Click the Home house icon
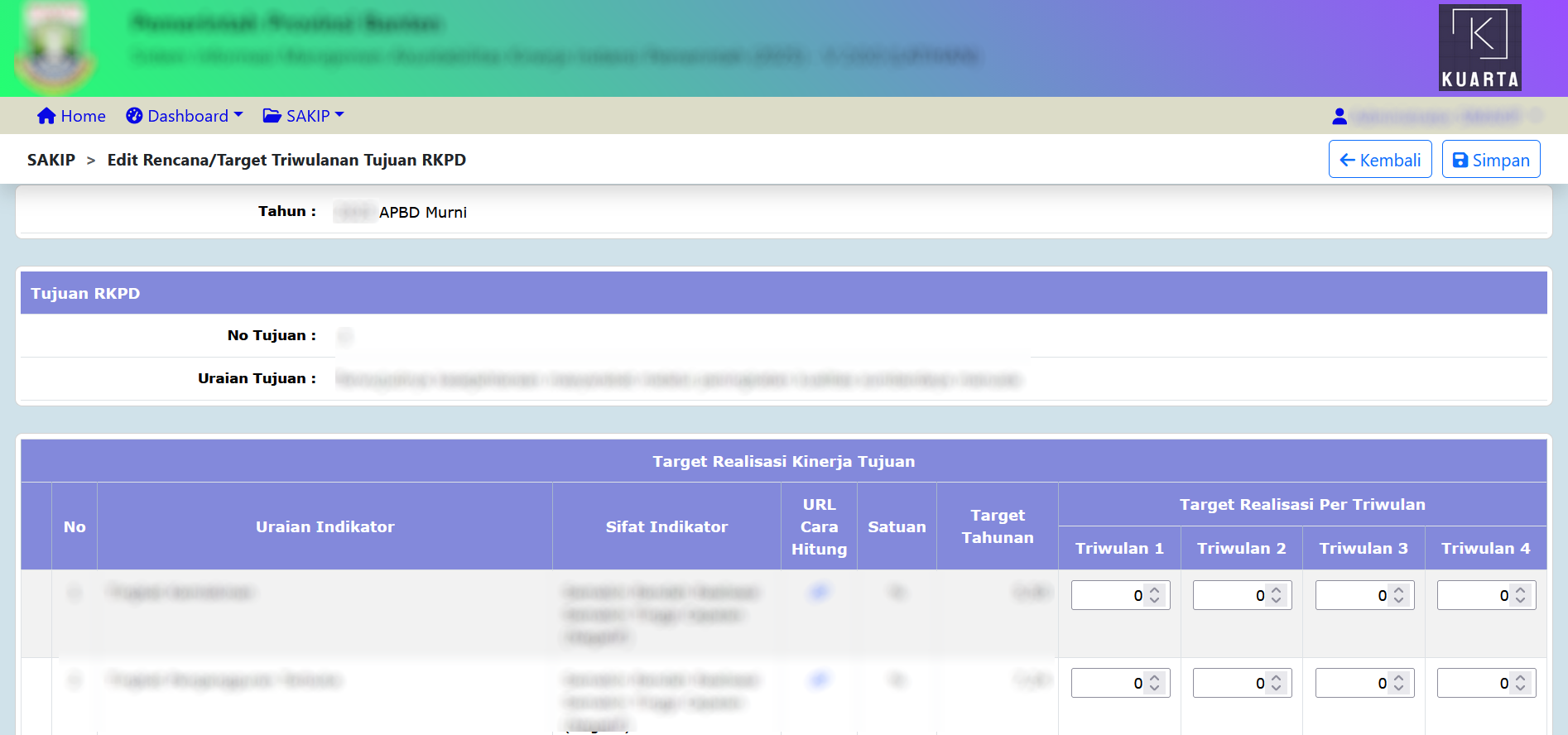Screen dimensions: 1568x735 [x=46, y=116]
